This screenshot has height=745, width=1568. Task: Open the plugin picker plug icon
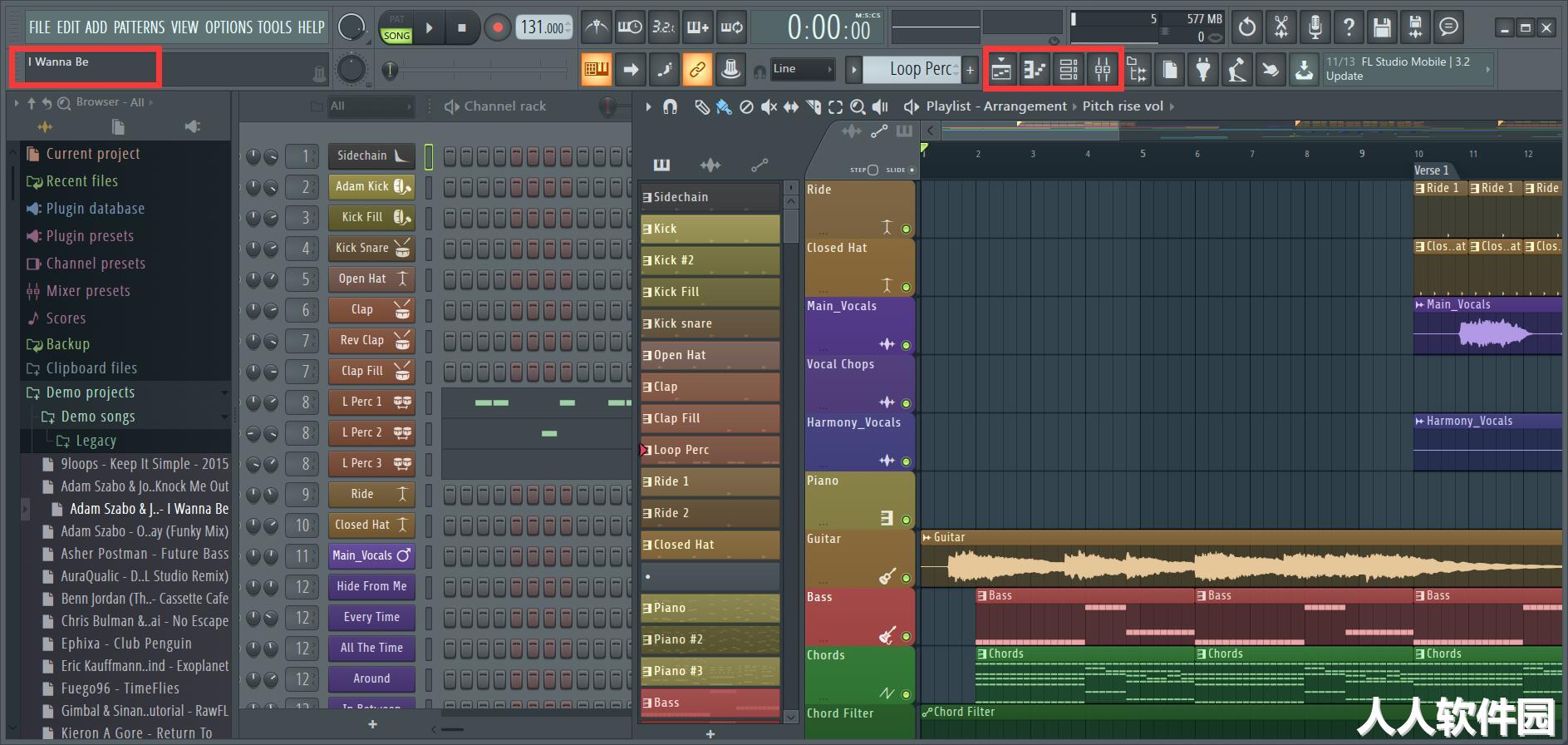pos(1203,70)
